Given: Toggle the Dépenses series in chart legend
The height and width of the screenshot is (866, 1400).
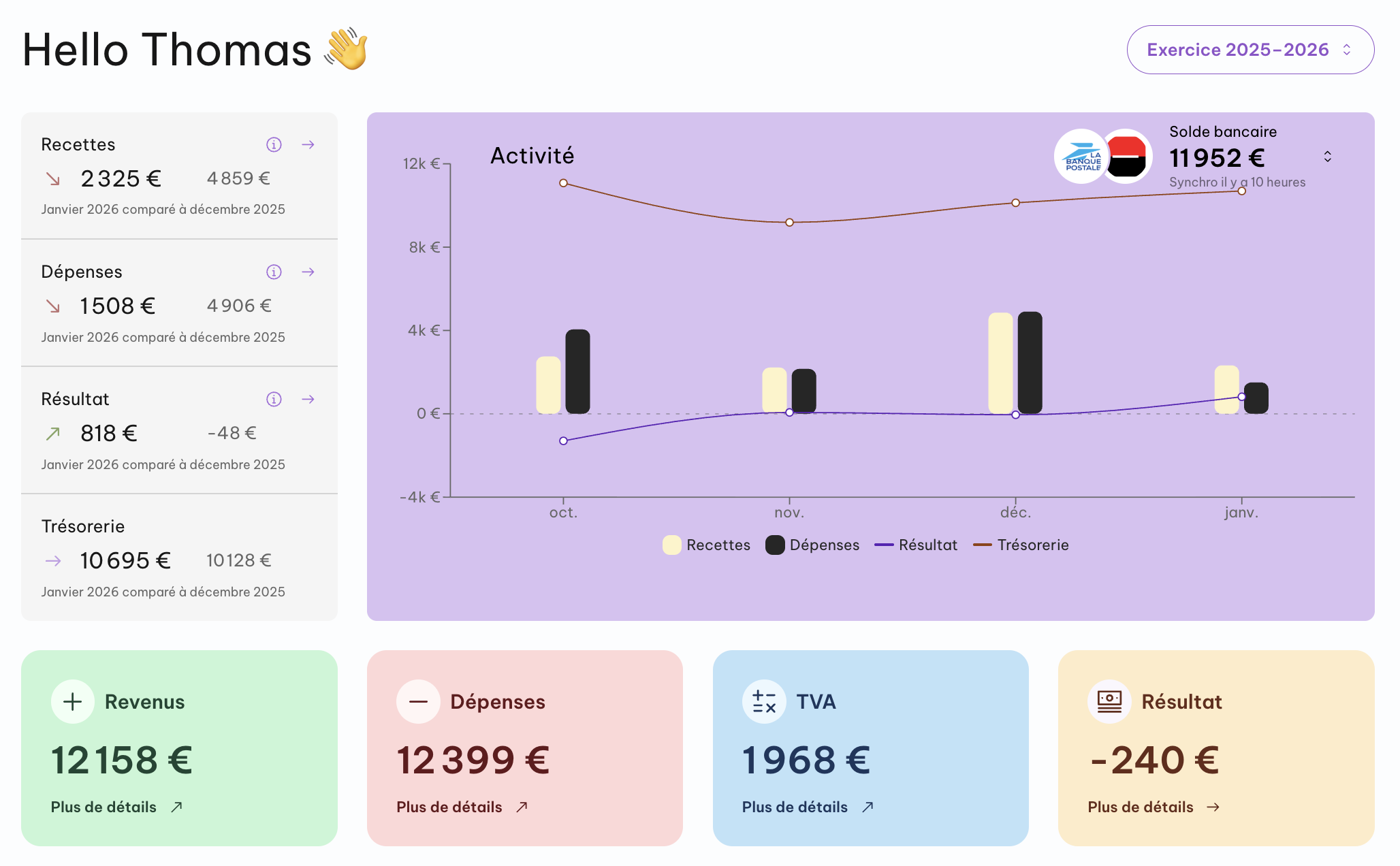Looking at the screenshot, I should pos(813,545).
